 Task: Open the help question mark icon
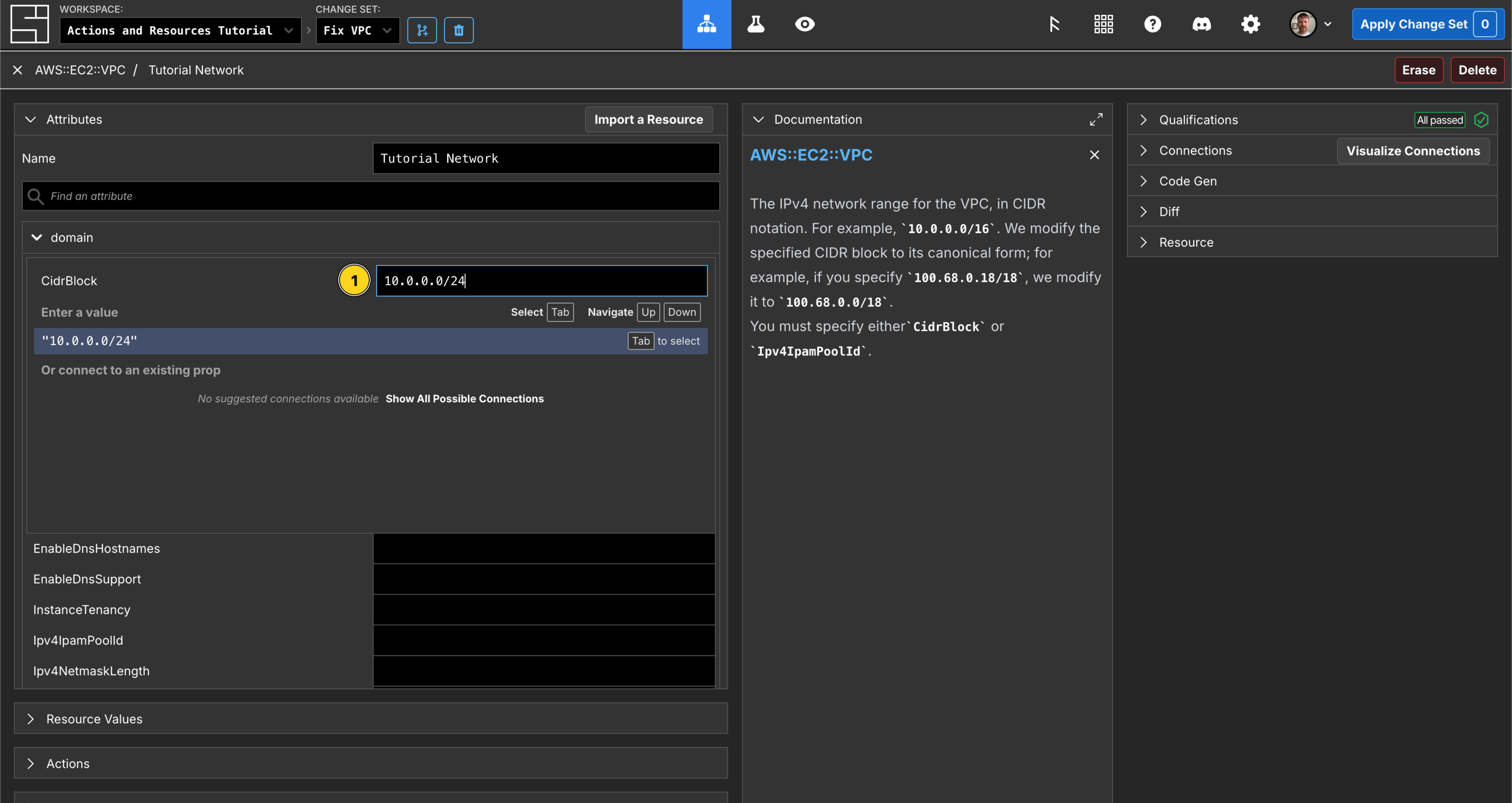(1153, 24)
